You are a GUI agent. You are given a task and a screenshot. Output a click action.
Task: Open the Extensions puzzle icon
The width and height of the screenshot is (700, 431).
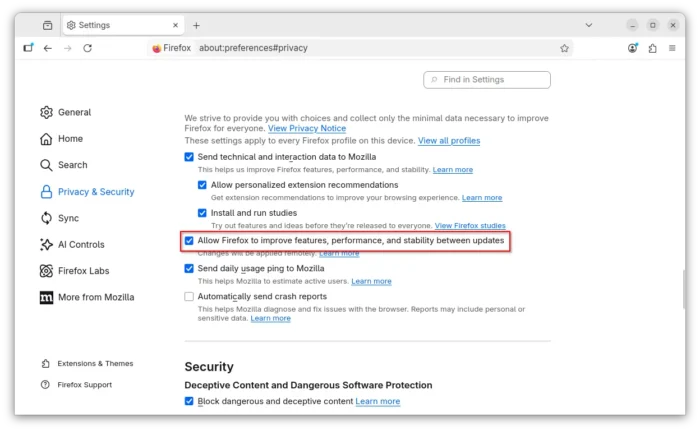[x=653, y=48]
